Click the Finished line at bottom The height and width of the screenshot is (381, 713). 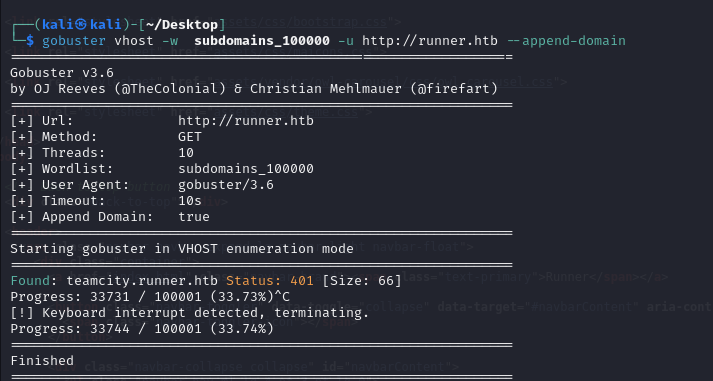42,361
